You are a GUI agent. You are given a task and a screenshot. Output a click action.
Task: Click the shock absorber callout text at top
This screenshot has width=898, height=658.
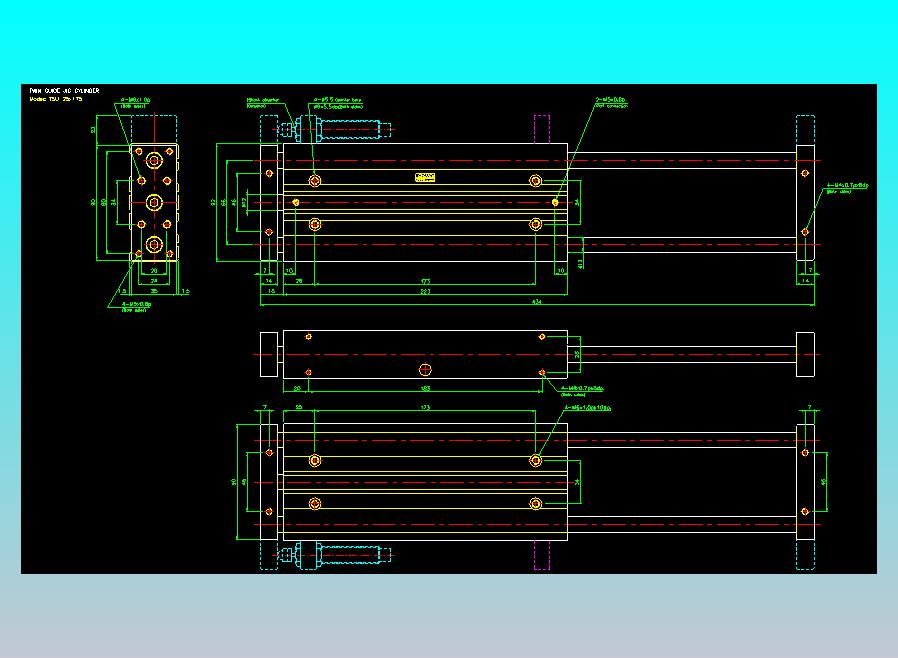pyautogui.click(x=262, y=103)
